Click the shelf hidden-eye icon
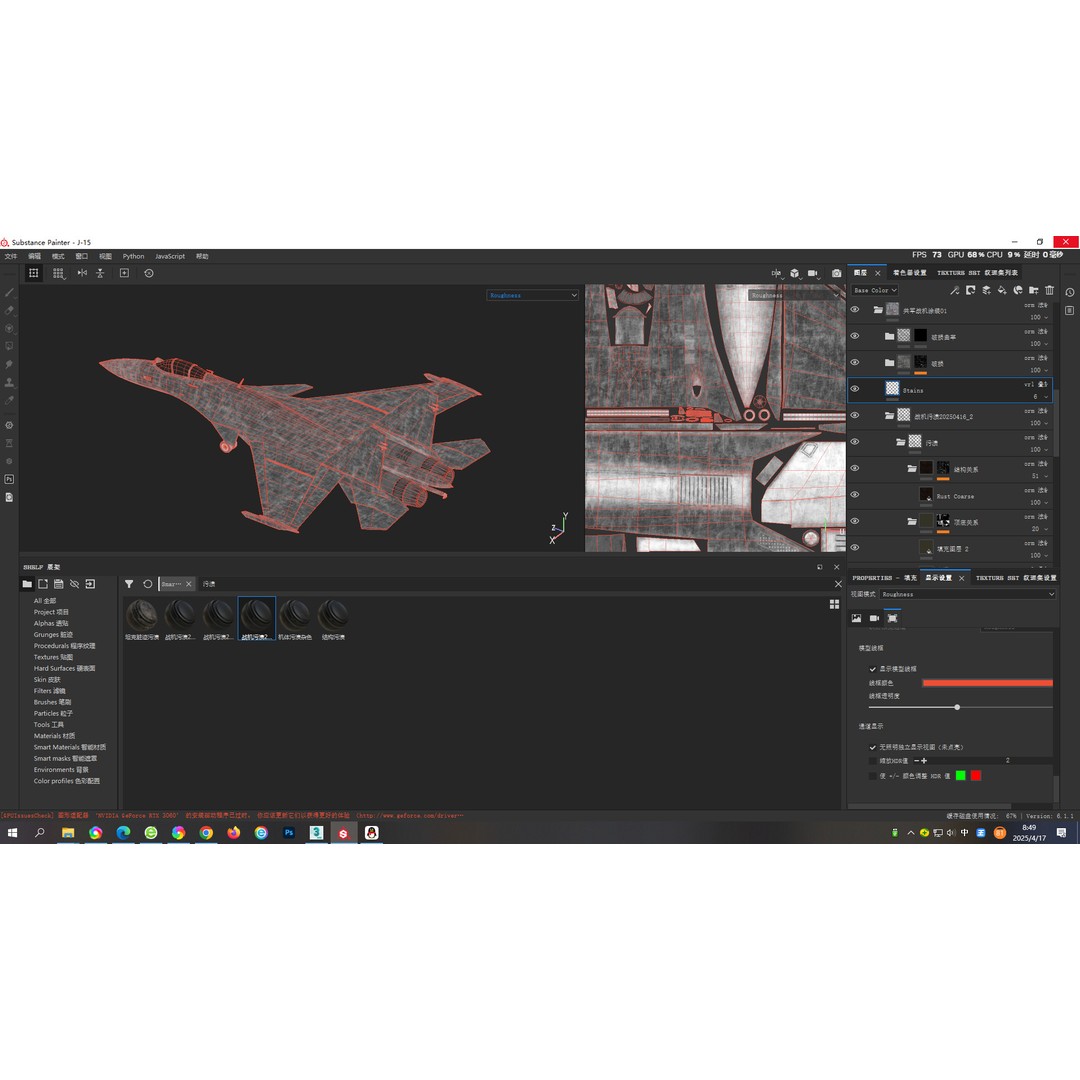This screenshot has width=1080, height=1080. coord(74,584)
